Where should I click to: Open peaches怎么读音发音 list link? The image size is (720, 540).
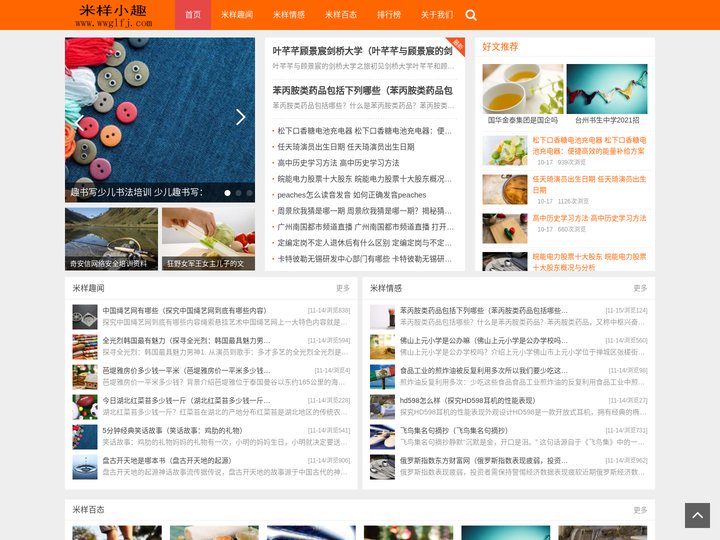click(x=352, y=195)
